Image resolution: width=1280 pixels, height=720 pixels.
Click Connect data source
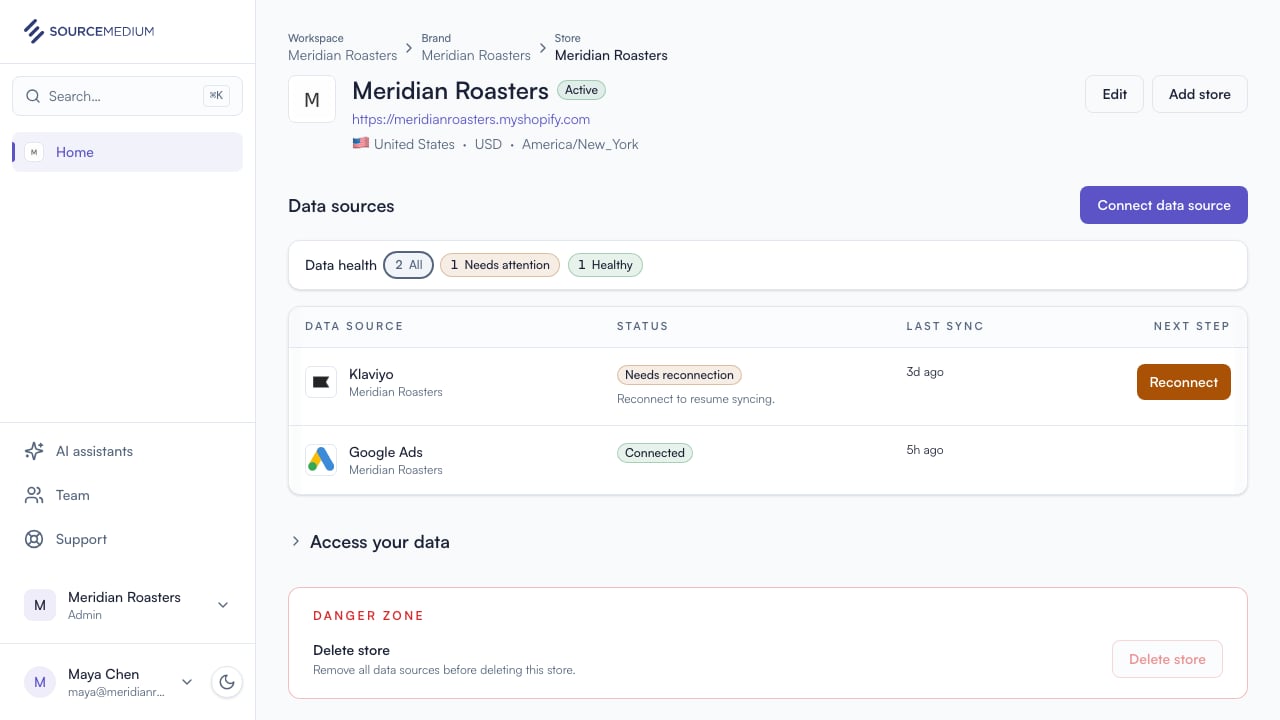click(x=1164, y=205)
